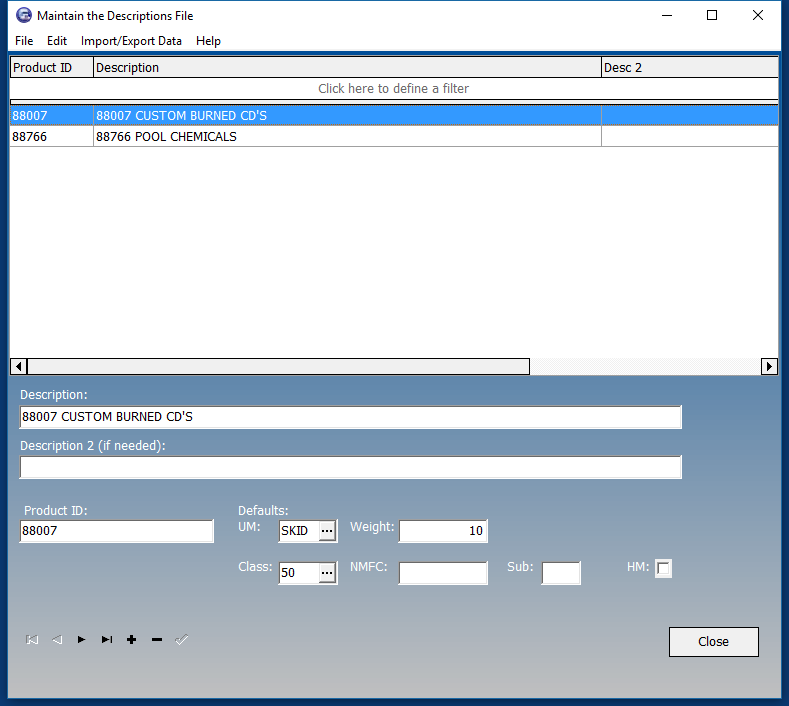The width and height of the screenshot is (789, 706).
Task: Click the Description text field
Action: pos(350,417)
